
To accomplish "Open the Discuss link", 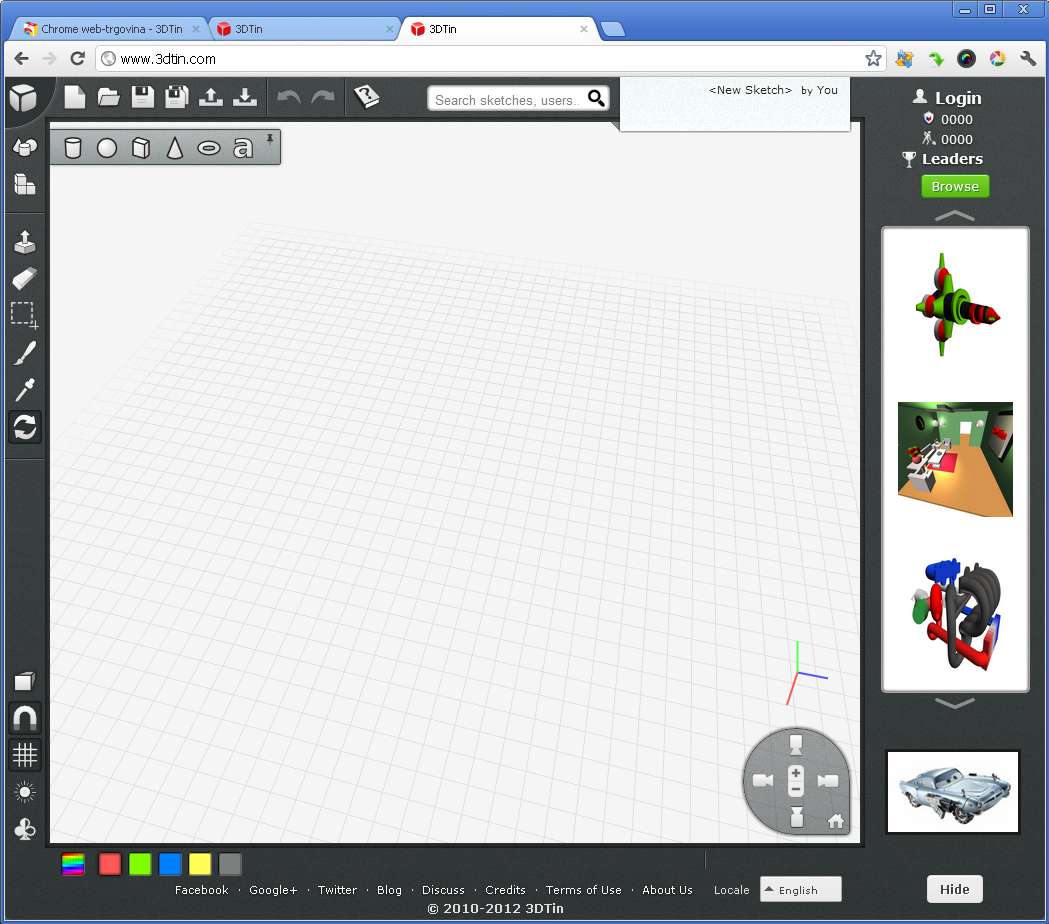I will pos(443,890).
